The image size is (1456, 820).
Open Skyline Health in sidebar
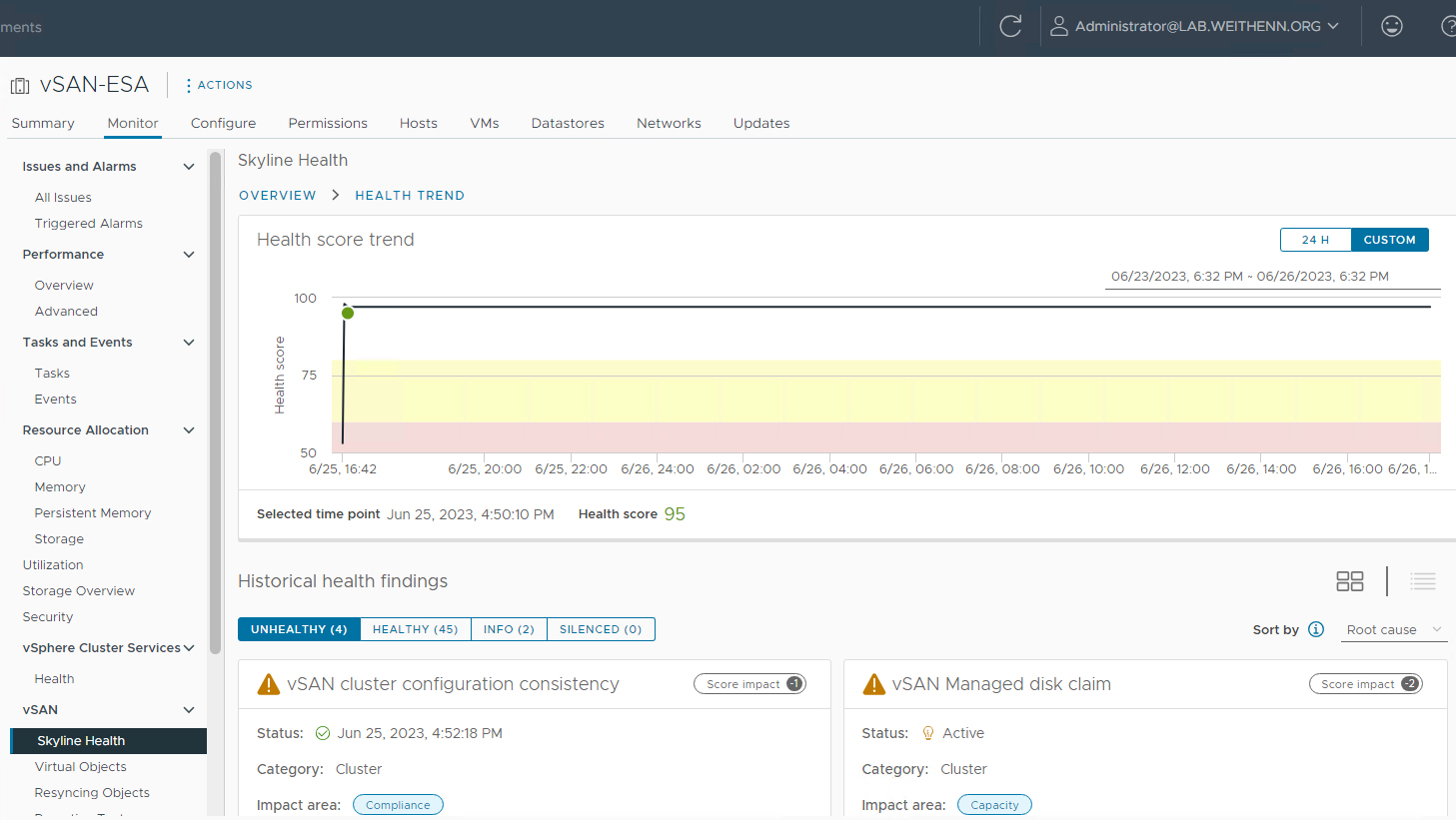[x=108, y=741]
